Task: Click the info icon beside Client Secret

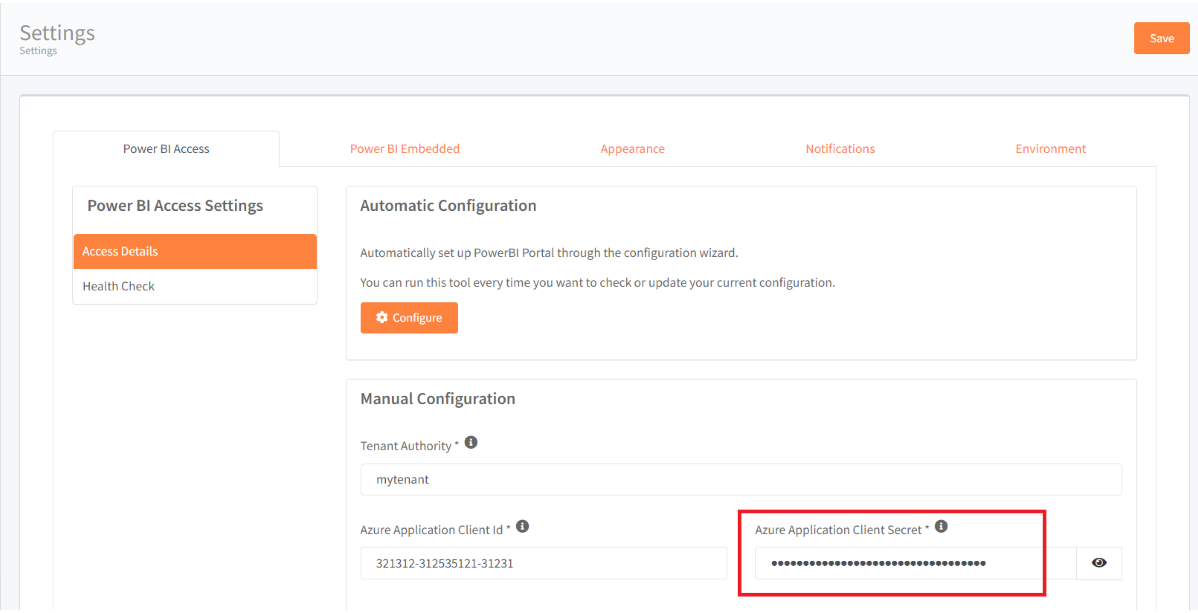Action: tap(941, 527)
